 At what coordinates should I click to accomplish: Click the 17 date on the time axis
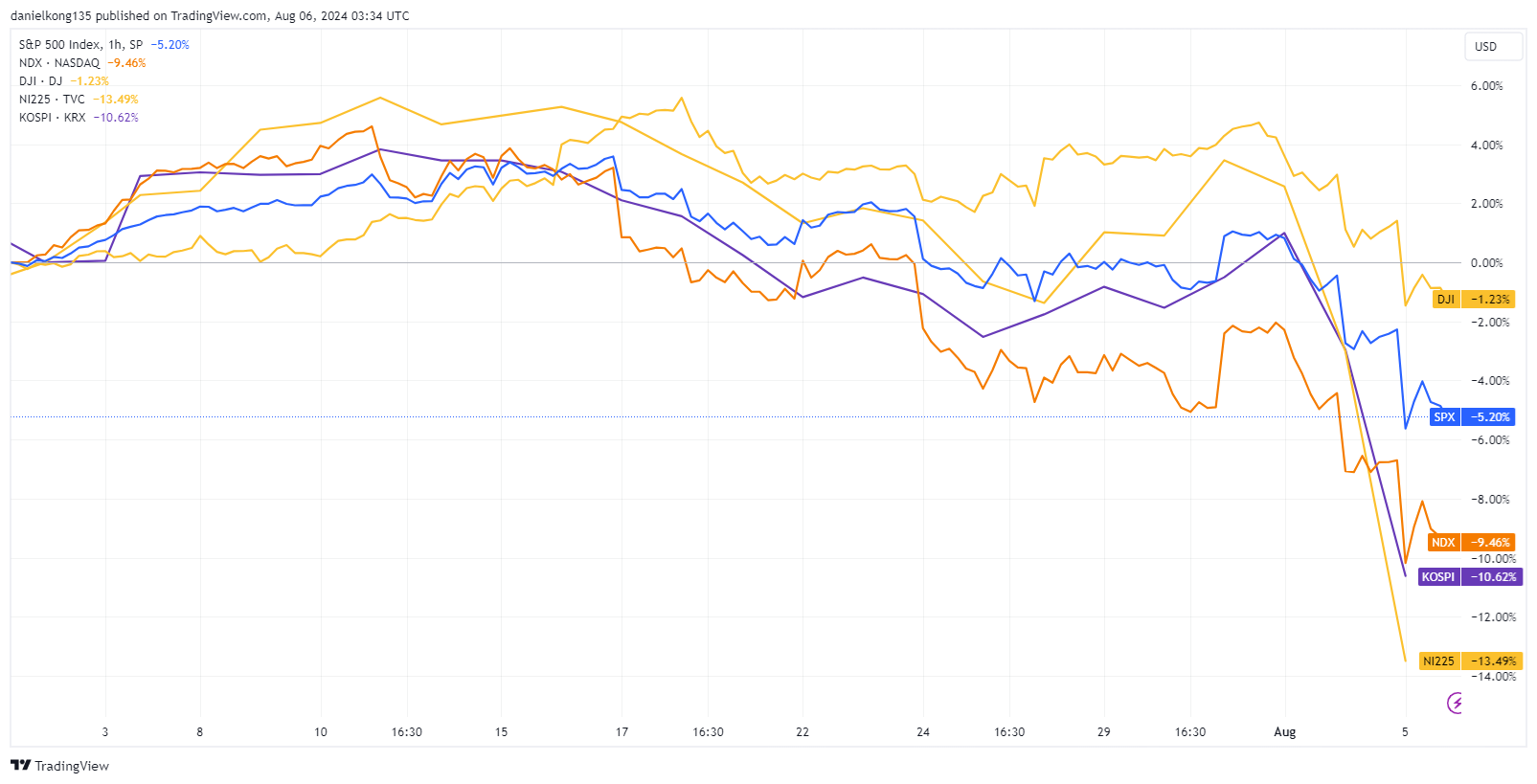[622, 732]
